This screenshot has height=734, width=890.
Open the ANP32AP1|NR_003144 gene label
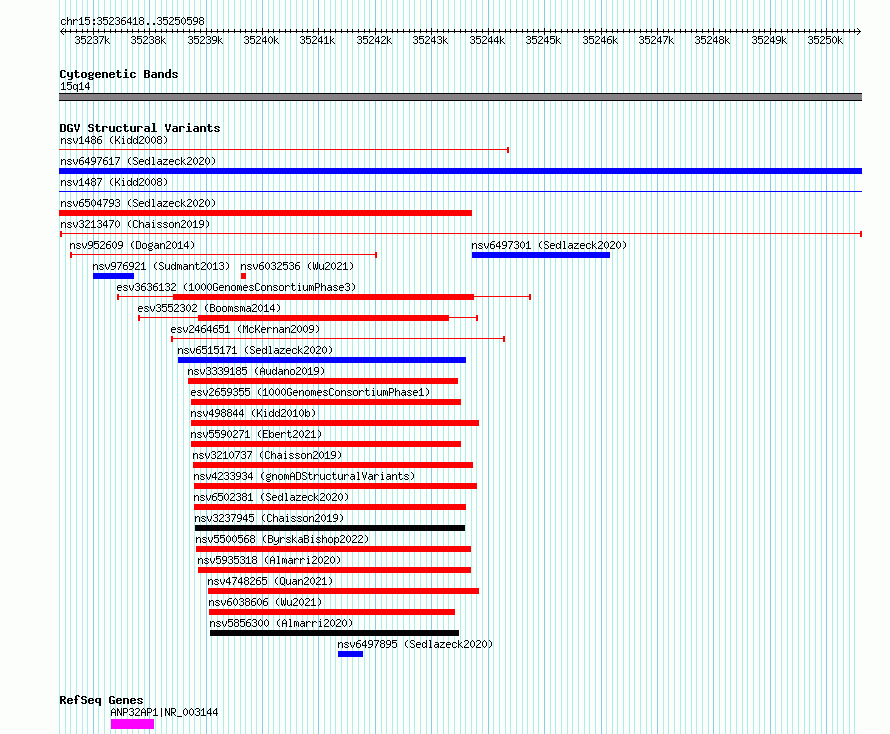point(164,712)
